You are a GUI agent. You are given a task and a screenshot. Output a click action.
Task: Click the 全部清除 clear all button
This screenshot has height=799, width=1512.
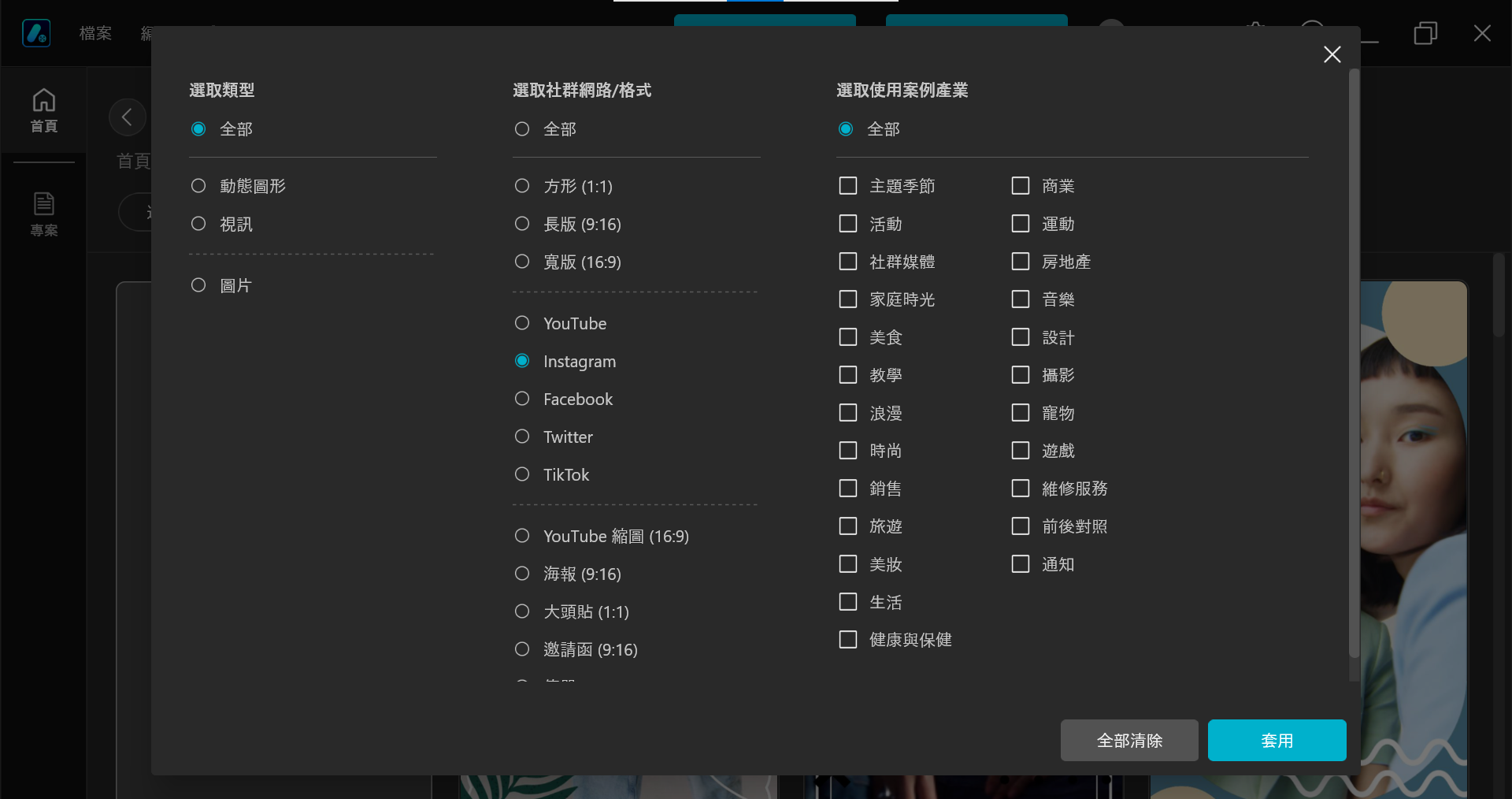[x=1128, y=740]
